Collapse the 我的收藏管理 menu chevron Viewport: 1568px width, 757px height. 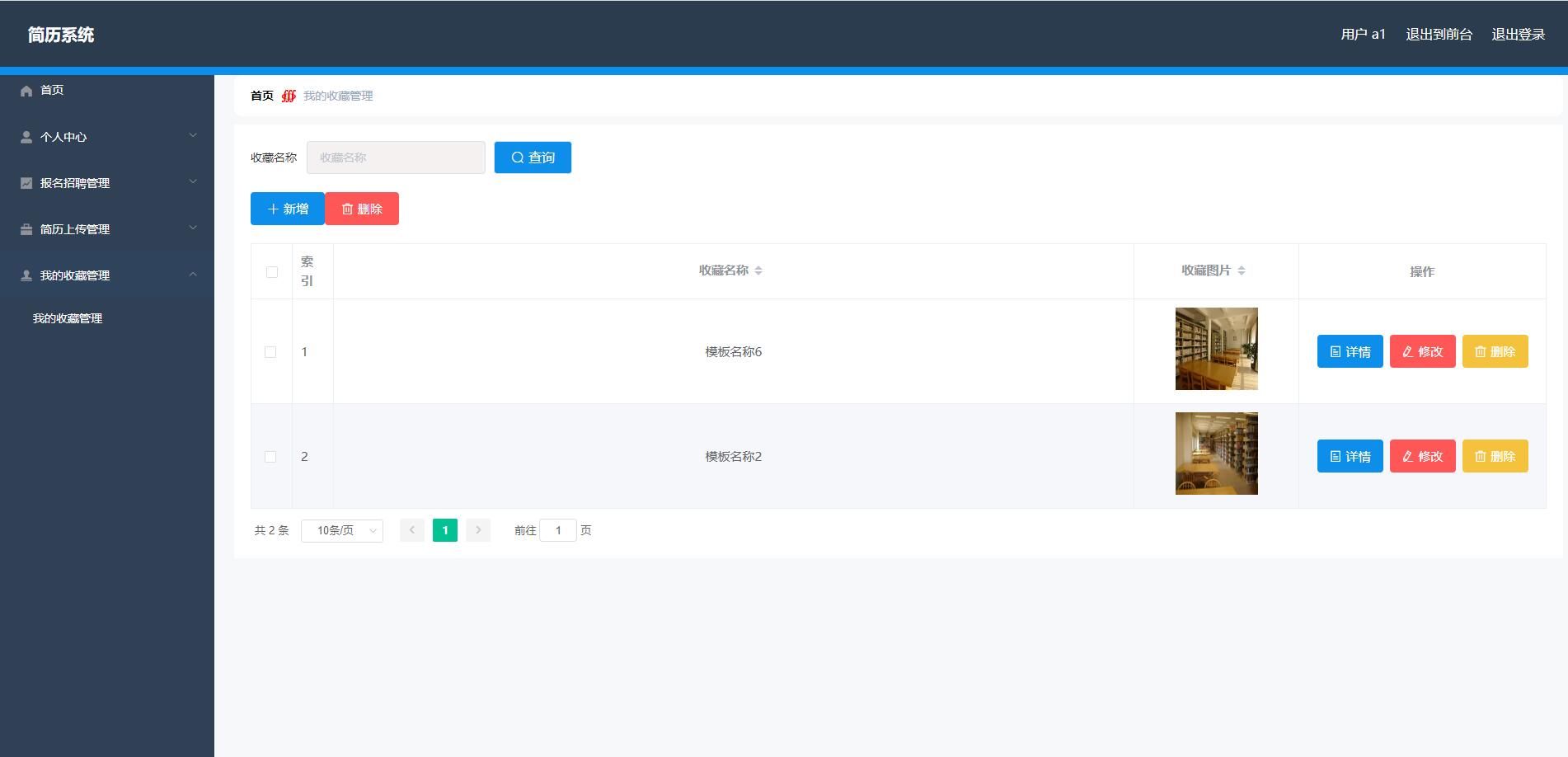193,275
